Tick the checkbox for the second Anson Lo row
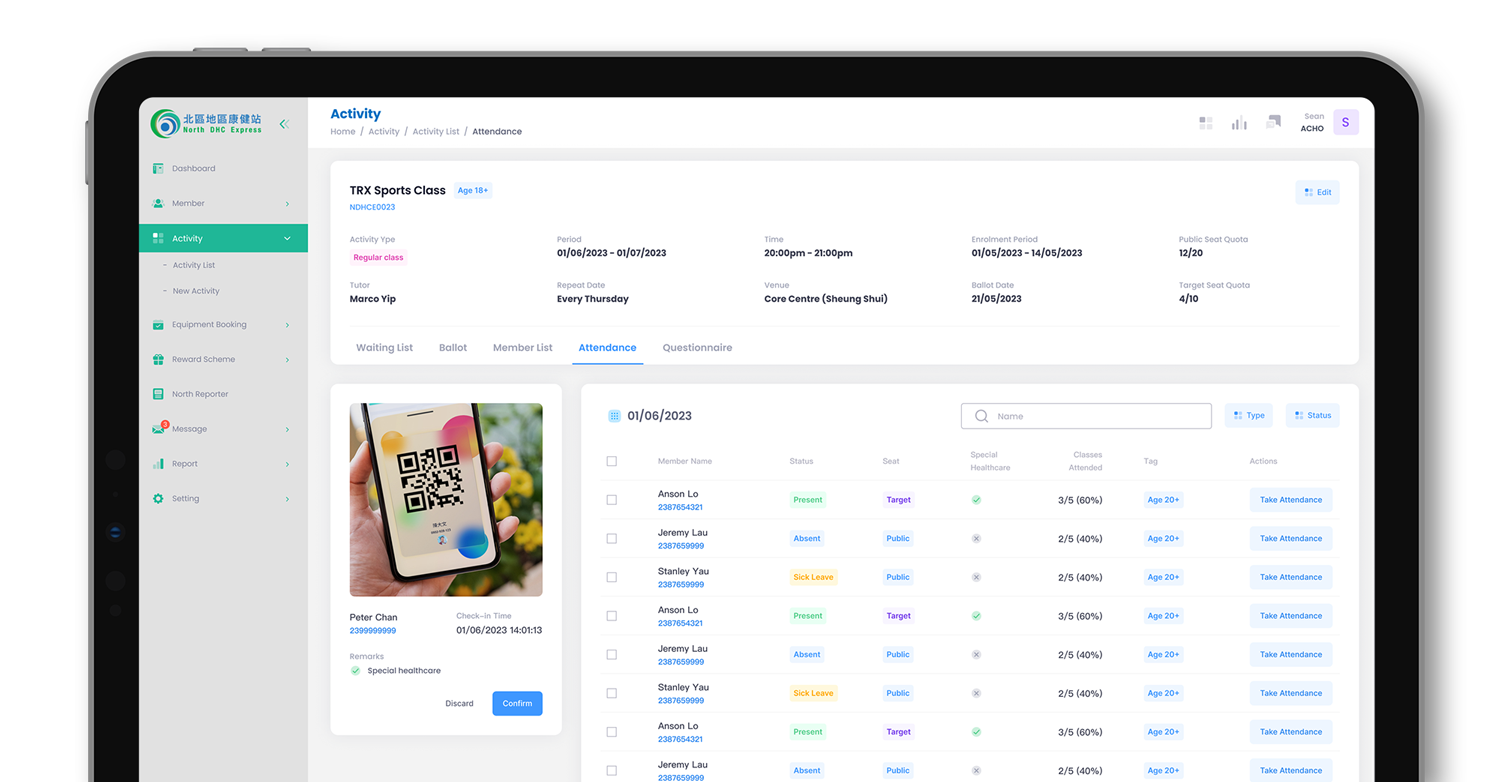This screenshot has height=782, width=1500. click(612, 616)
